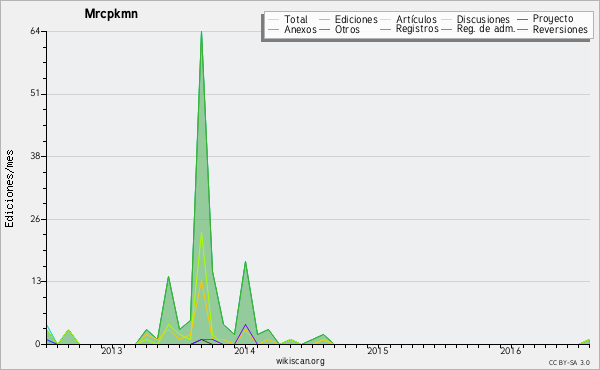The height and width of the screenshot is (370, 600).
Task: Click the green Ediciones legend line swatch
Action: (324, 19)
